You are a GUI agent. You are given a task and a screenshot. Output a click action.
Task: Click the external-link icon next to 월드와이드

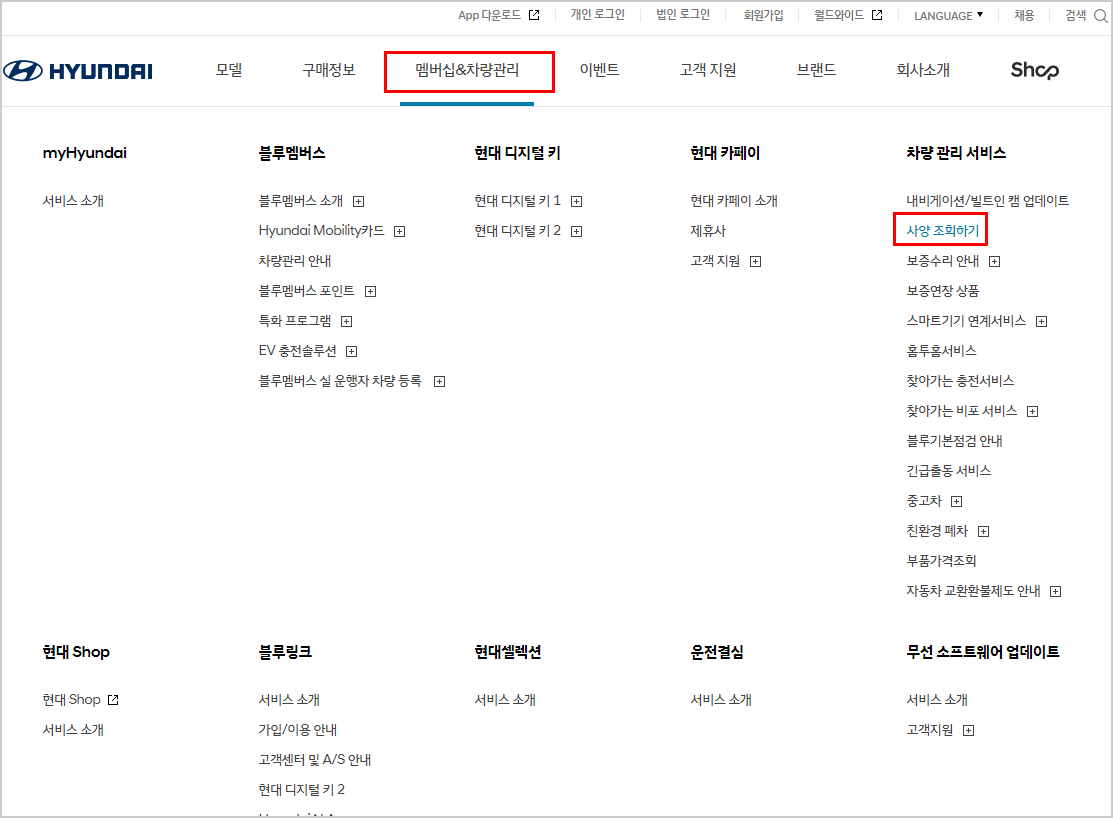click(x=876, y=15)
